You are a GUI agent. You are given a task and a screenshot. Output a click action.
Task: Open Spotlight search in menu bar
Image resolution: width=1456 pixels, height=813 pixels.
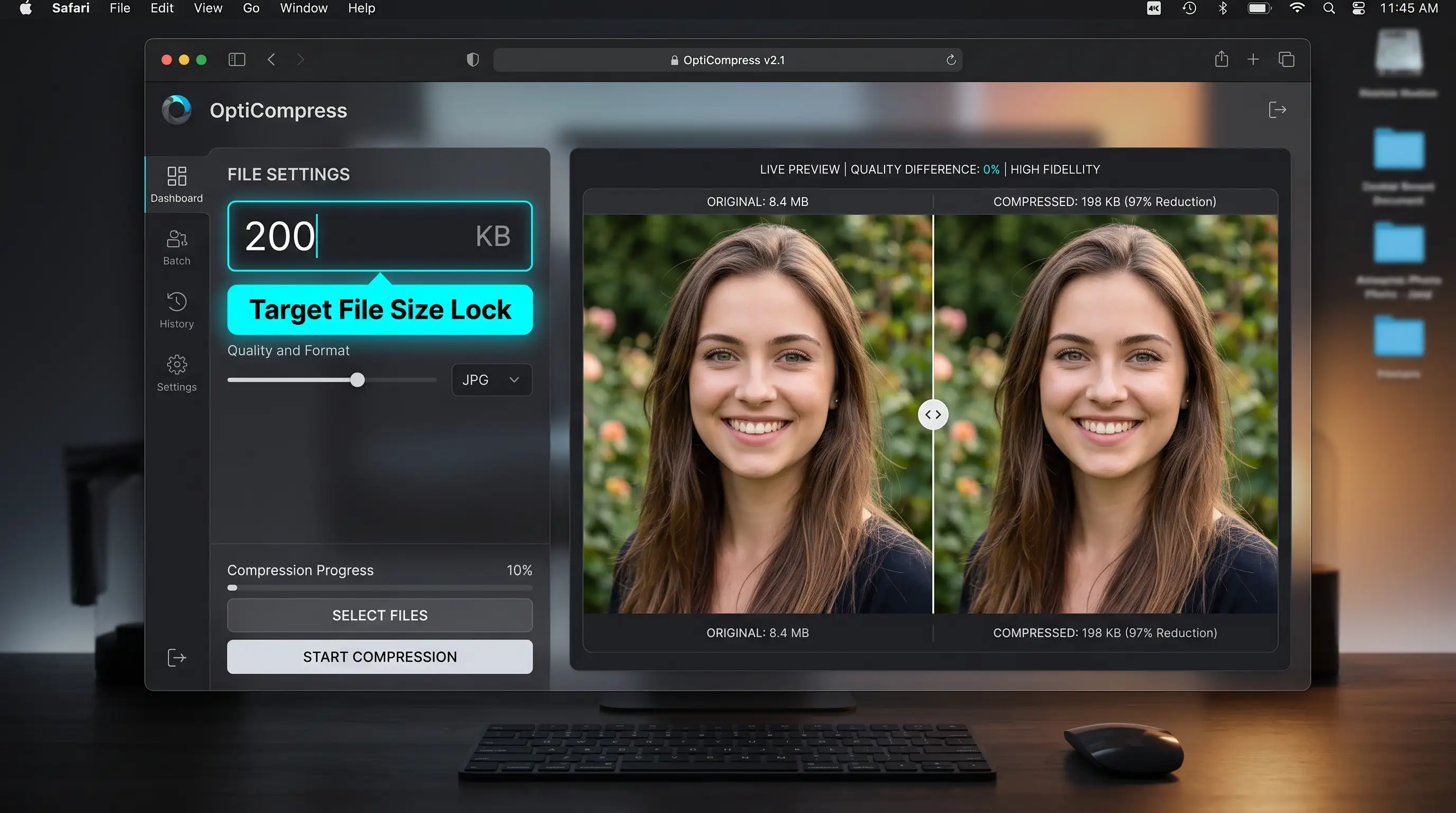[1329, 8]
